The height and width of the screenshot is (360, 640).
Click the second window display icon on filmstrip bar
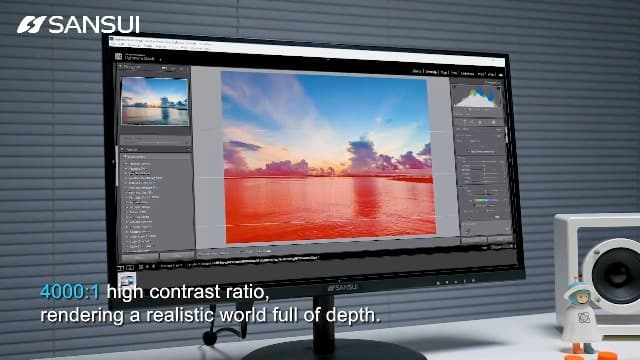[x=130, y=267]
